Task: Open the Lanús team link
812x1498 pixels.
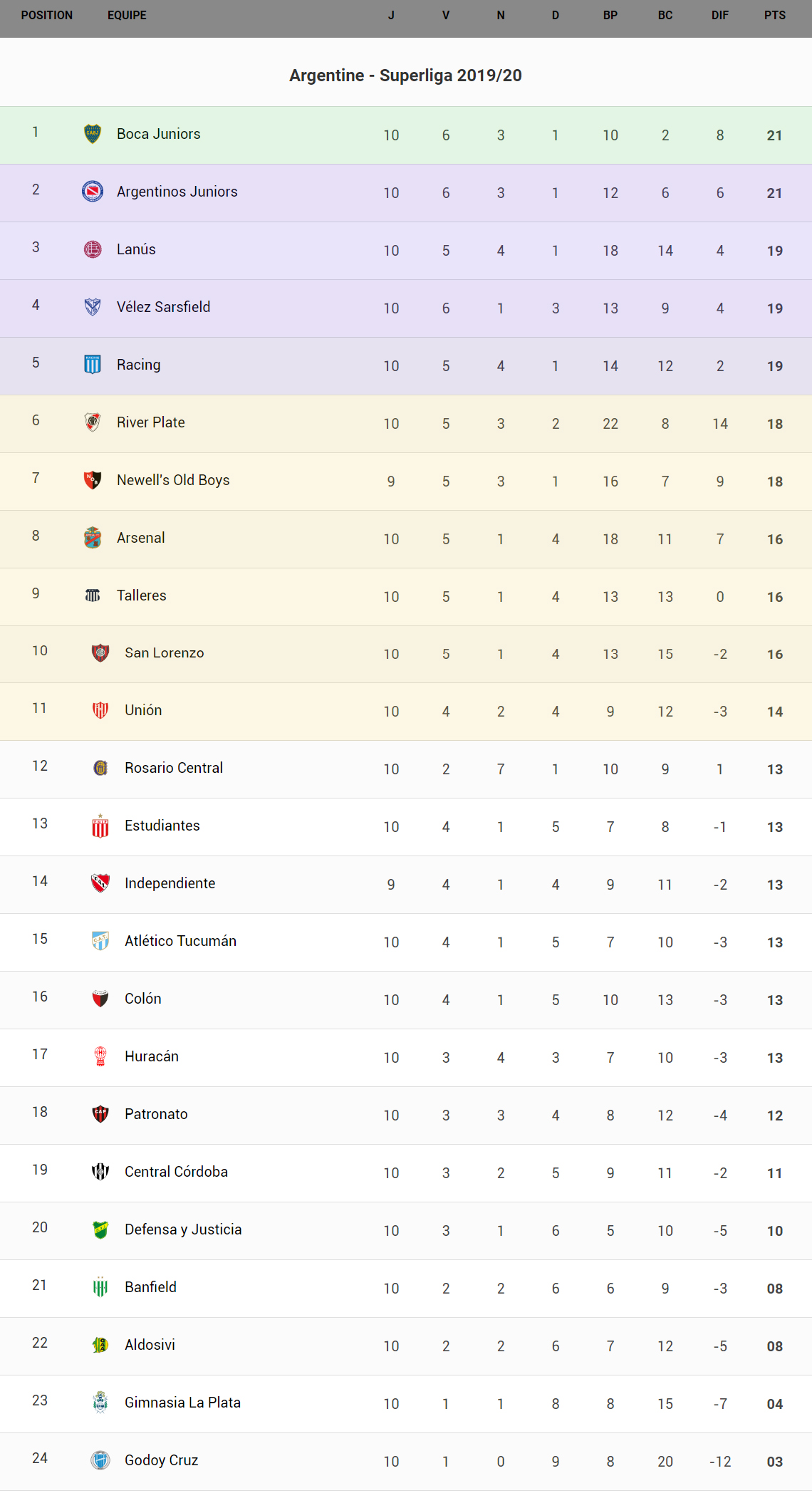Action: click(136, 249)
